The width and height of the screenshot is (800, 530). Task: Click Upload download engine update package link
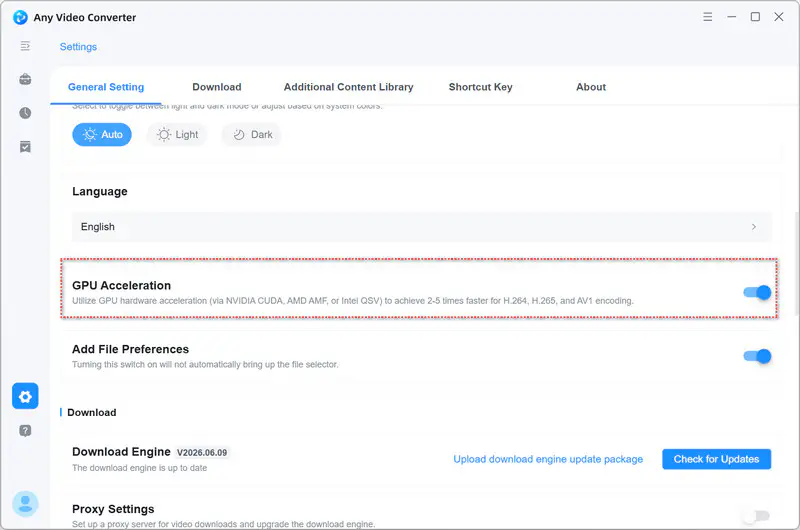(x=548, y=459)
